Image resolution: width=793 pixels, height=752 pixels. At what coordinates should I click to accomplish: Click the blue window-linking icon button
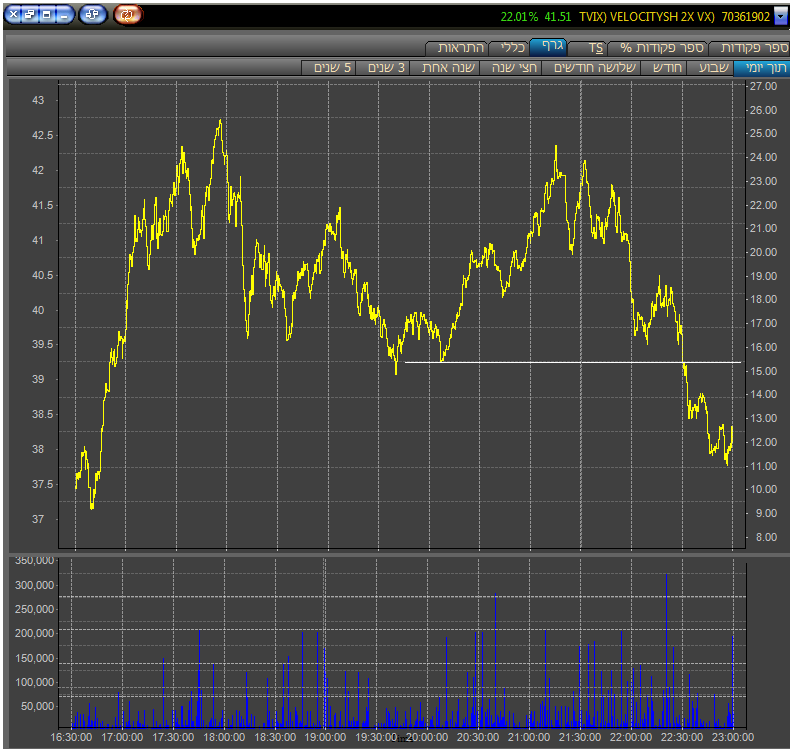pyautogui.click(x=92, y=15)
